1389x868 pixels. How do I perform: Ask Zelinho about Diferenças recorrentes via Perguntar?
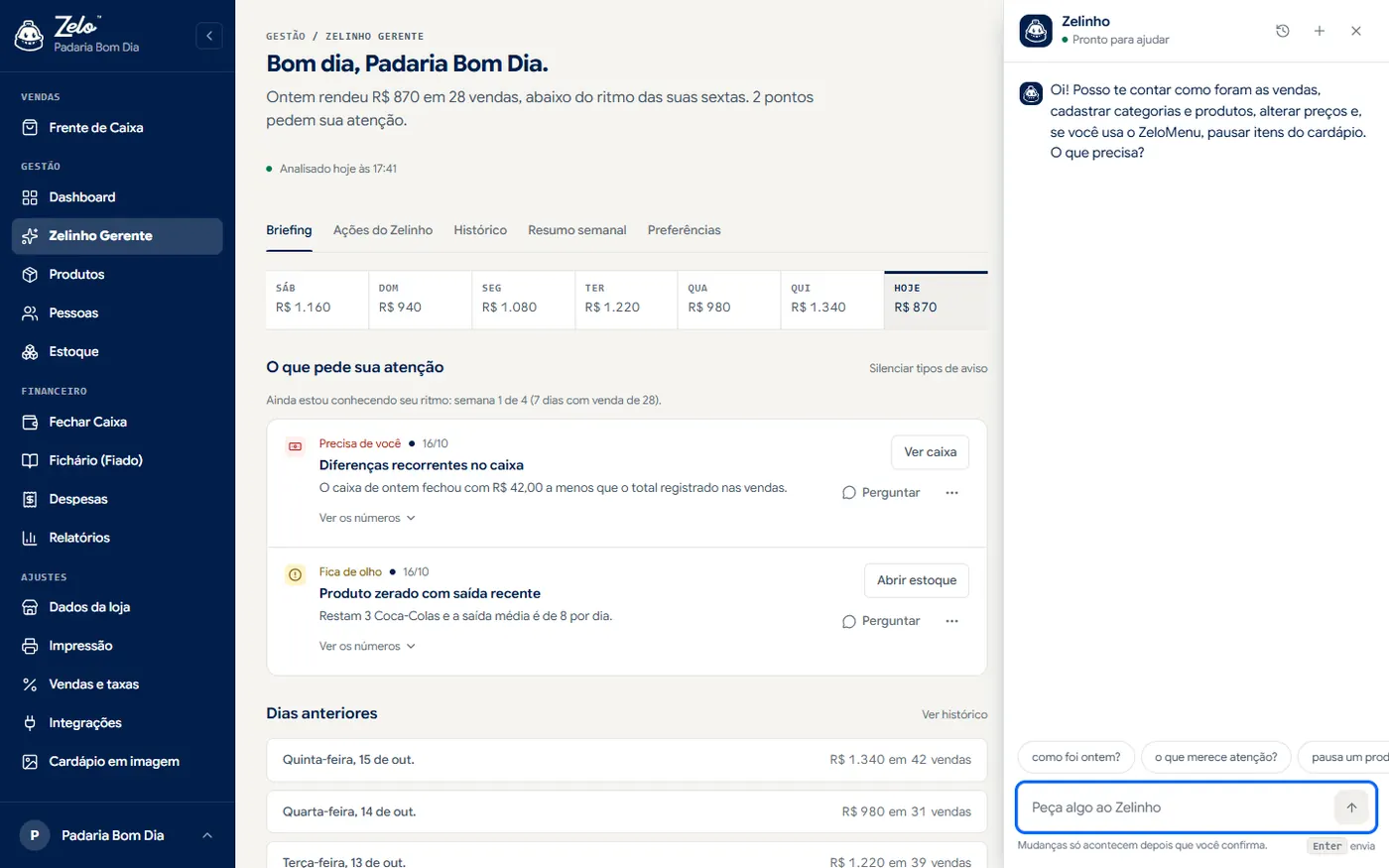click(x=881, y=493)
